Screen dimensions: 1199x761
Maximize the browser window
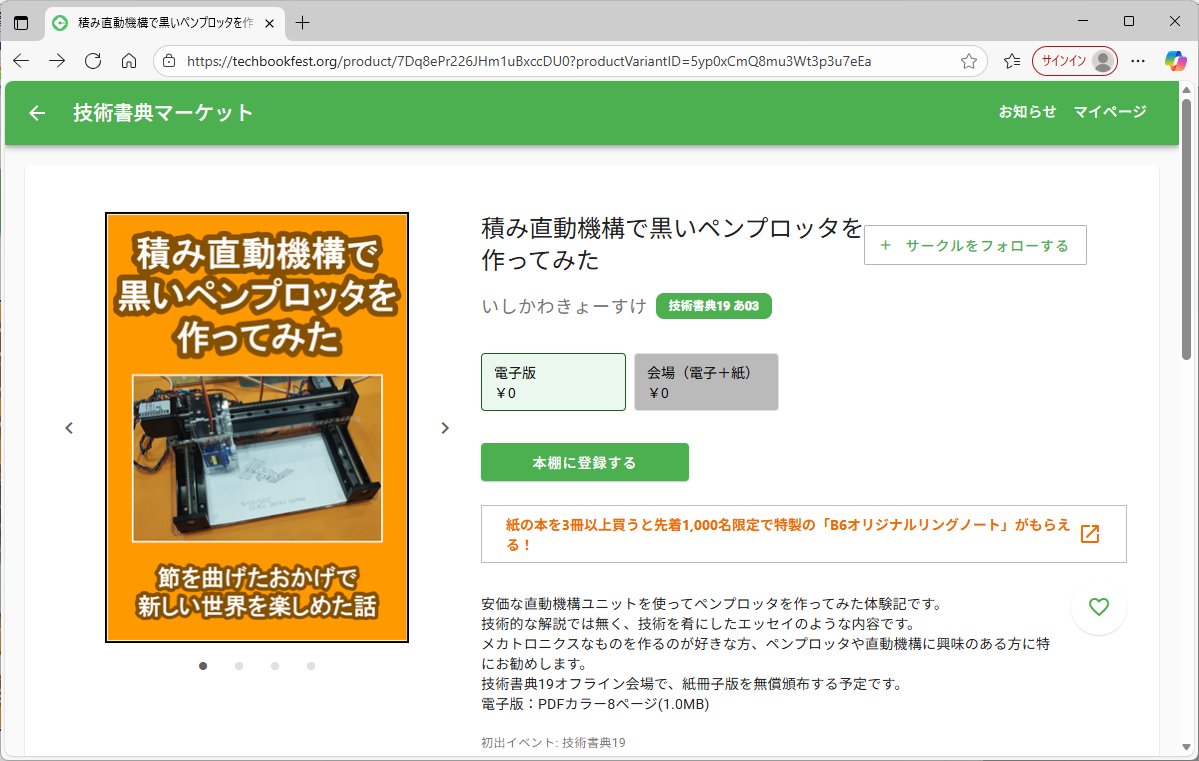pos(1129,21)
